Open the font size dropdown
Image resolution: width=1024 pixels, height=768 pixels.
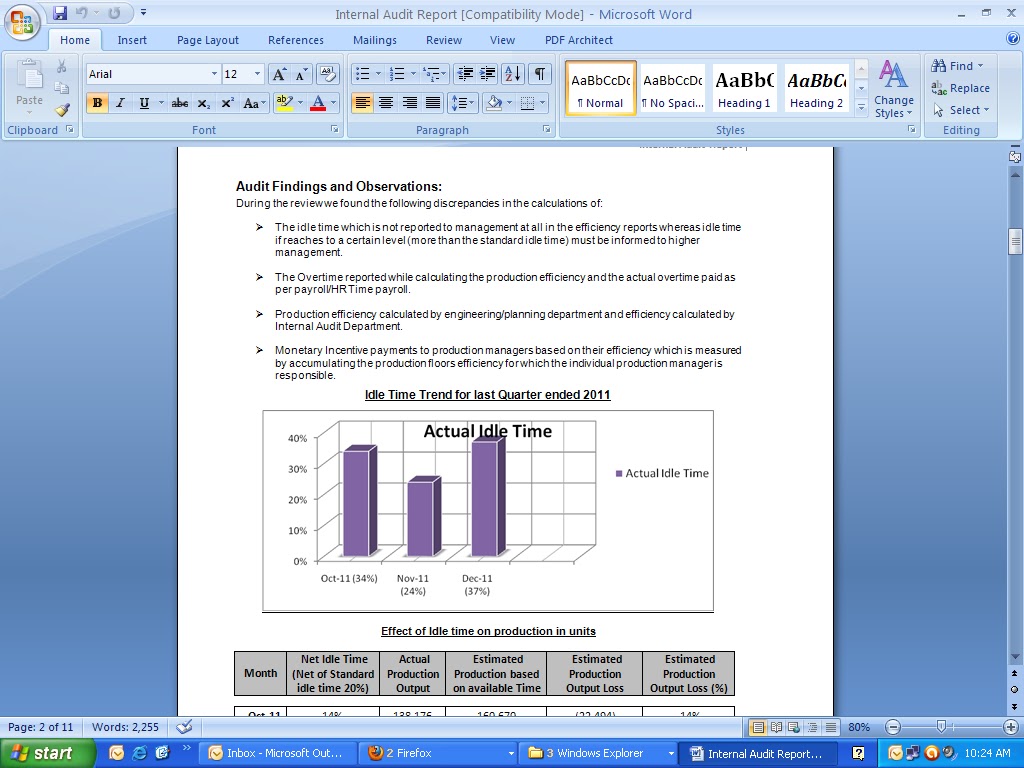pyautogui.click(x=257, y=74)
